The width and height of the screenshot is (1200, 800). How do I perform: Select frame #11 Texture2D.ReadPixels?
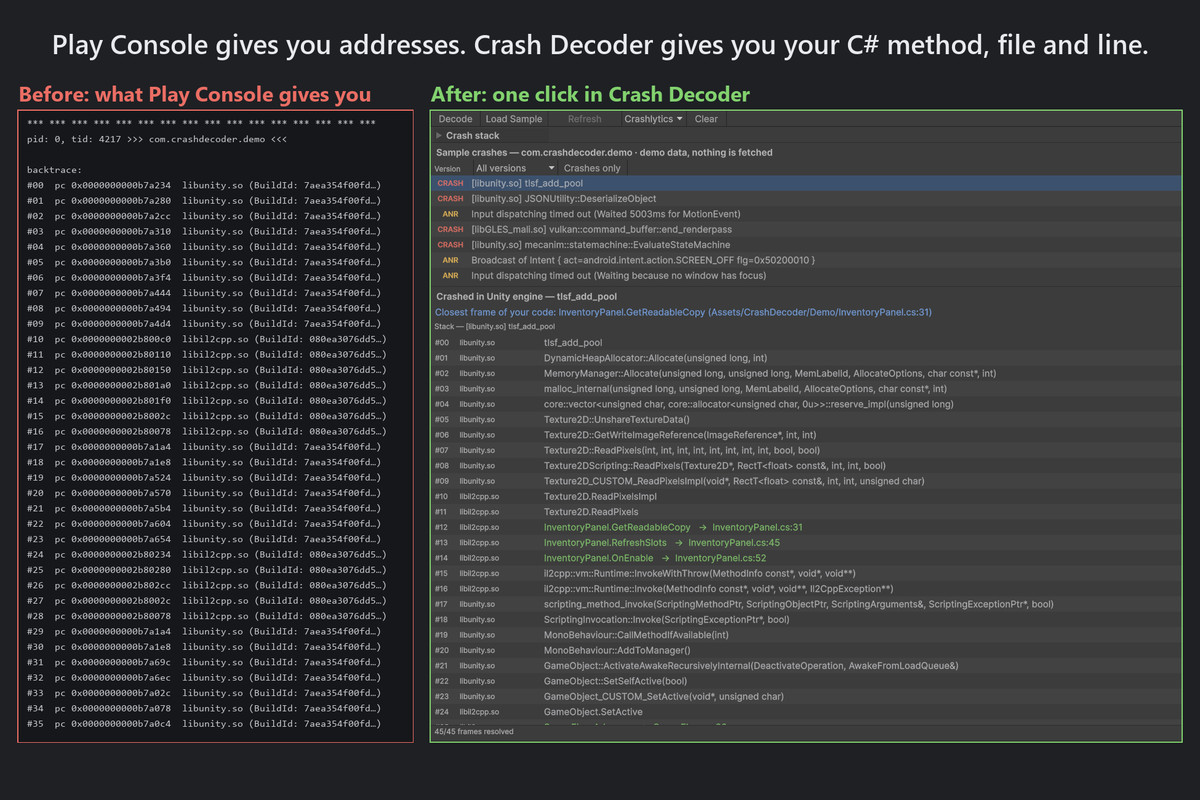pyautogui.click(x=807, y=512)
